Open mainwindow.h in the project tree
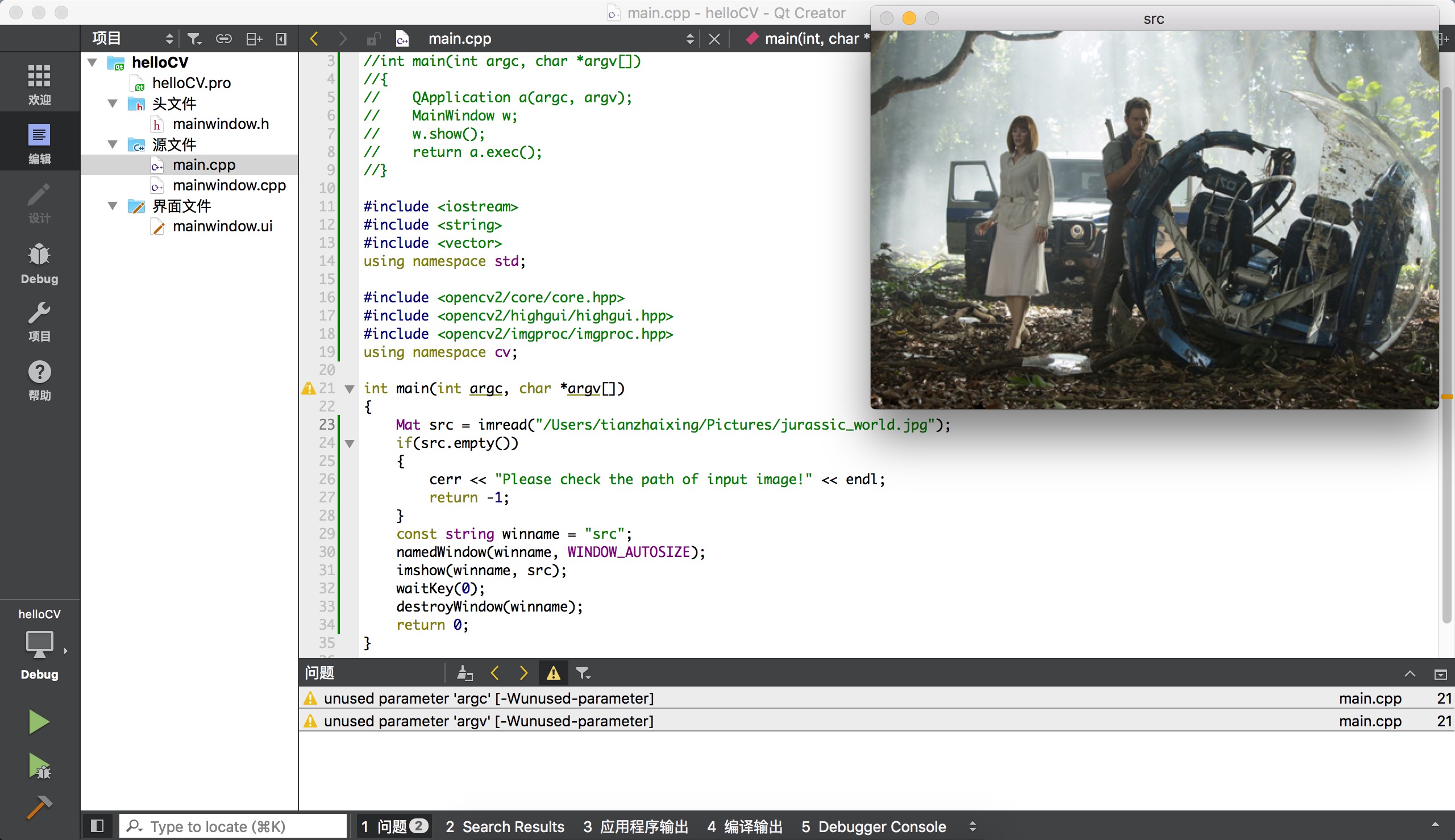 pos(221,123)
